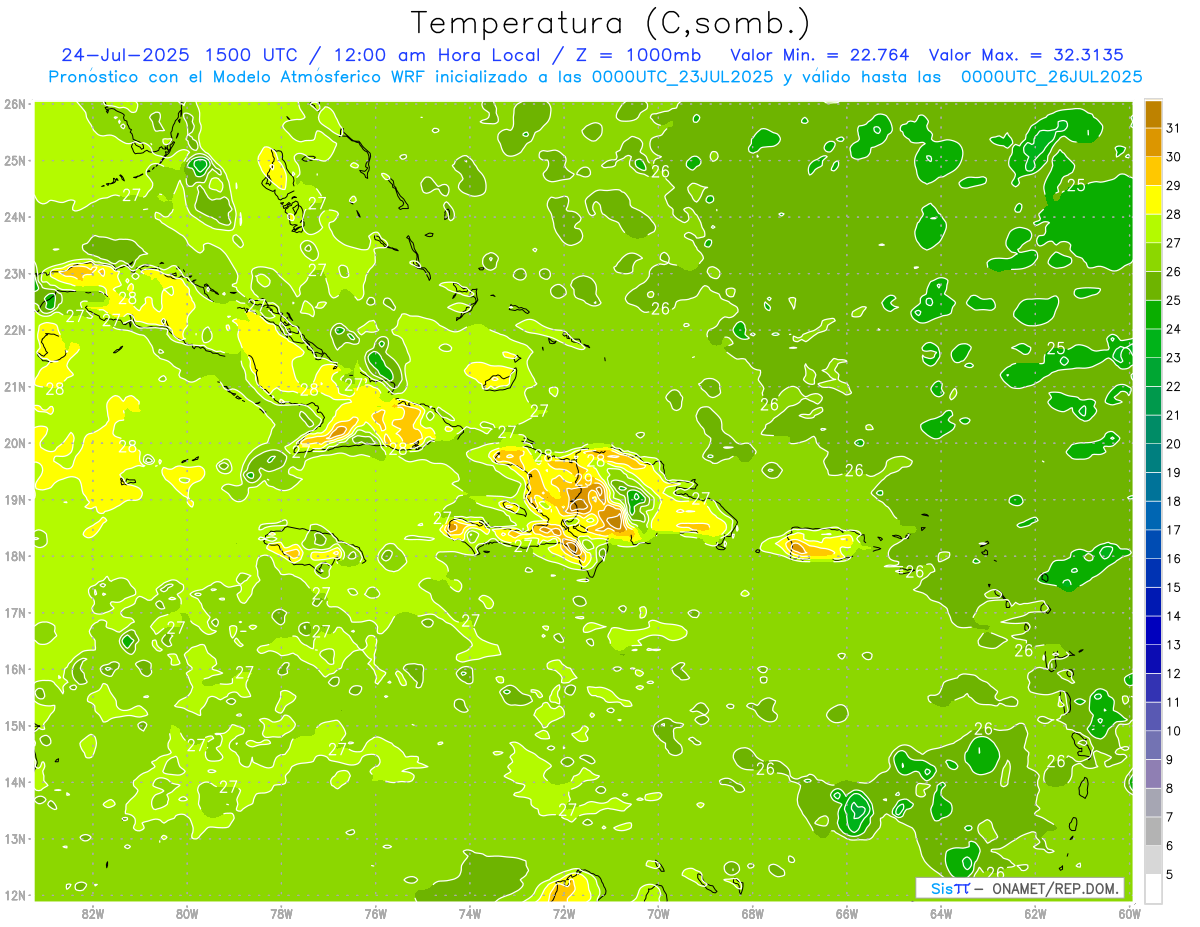Select the purple legend swatch between 9 and 10
The height and width of the screenshot is (927, 1200).
[x=1153, y=745]
